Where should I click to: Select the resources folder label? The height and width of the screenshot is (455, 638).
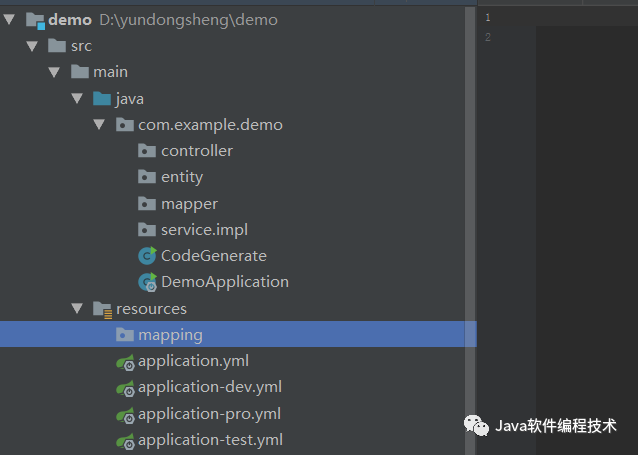pos(151,309)
